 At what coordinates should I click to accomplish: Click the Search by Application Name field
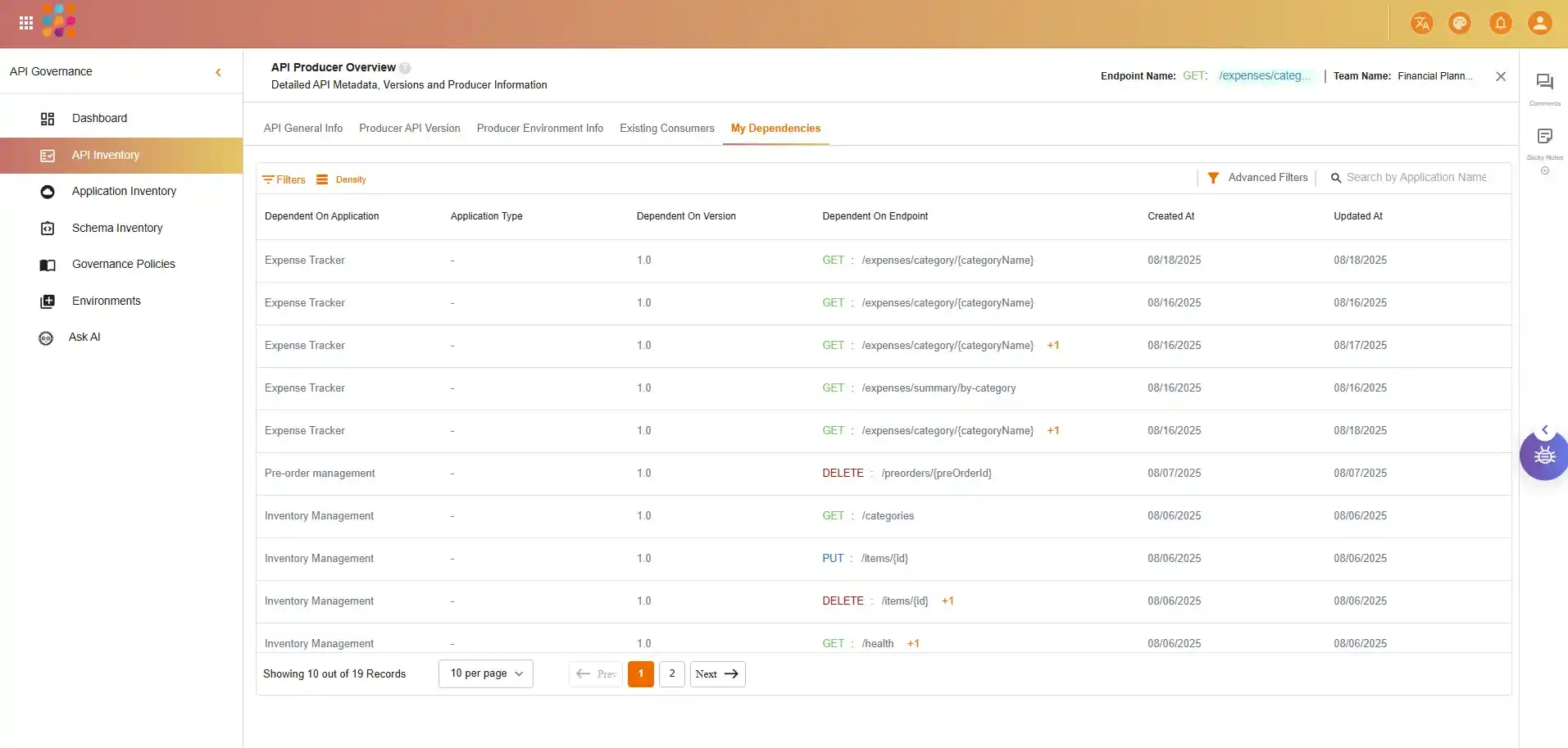tap(1416, 178)
